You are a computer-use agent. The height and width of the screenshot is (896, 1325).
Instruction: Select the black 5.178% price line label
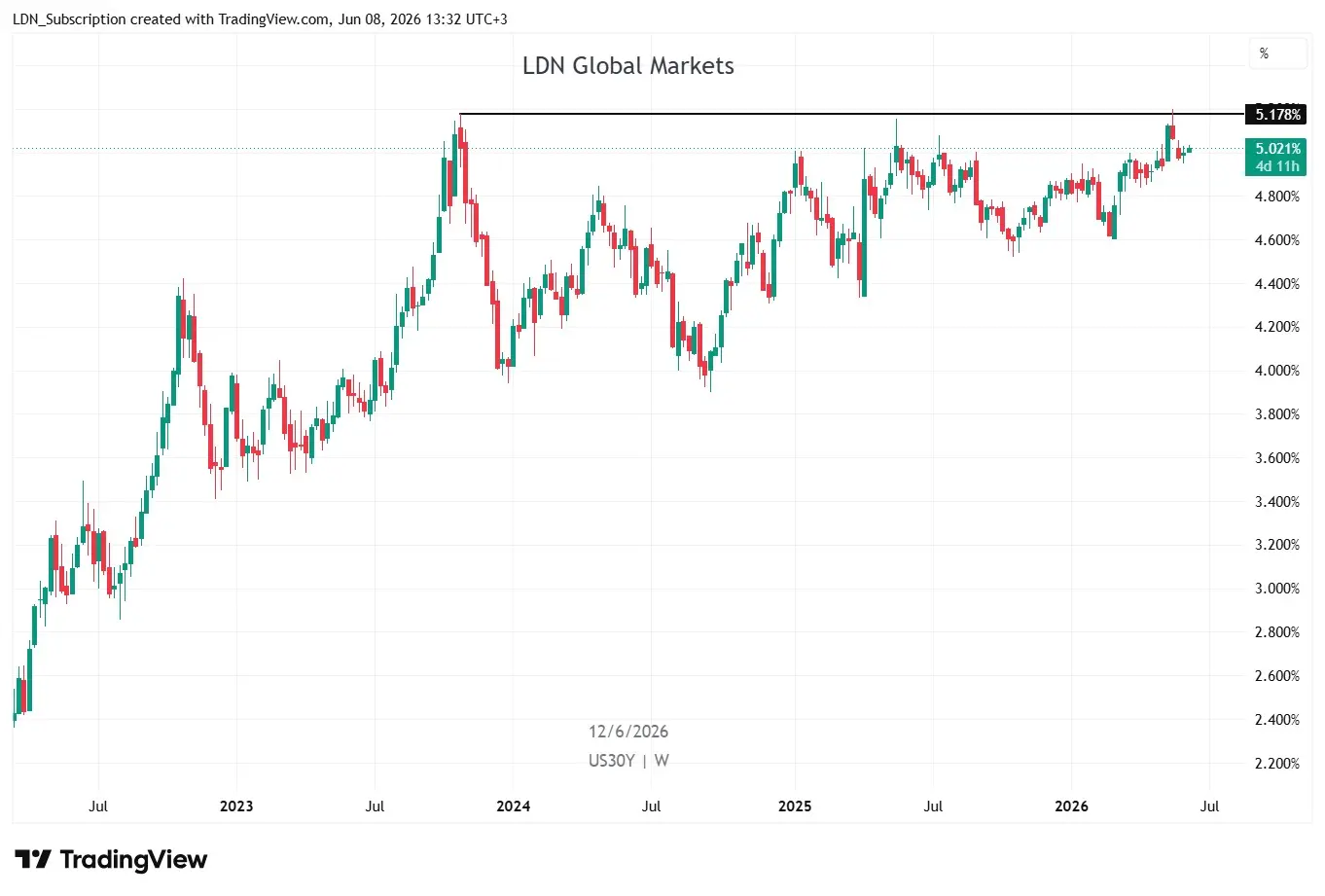(1275, 115)
